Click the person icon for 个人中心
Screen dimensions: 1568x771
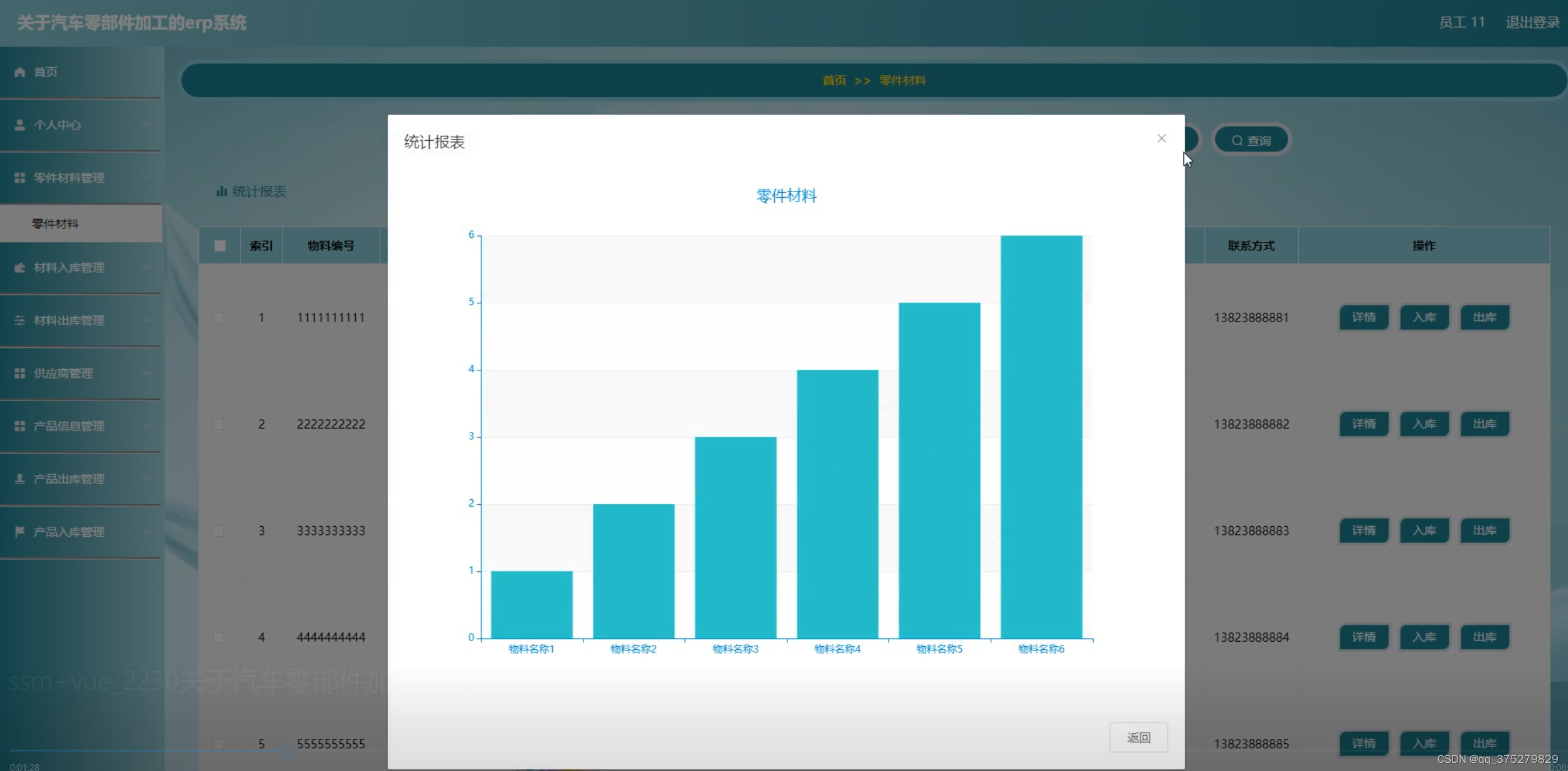(x=20, y=125)
